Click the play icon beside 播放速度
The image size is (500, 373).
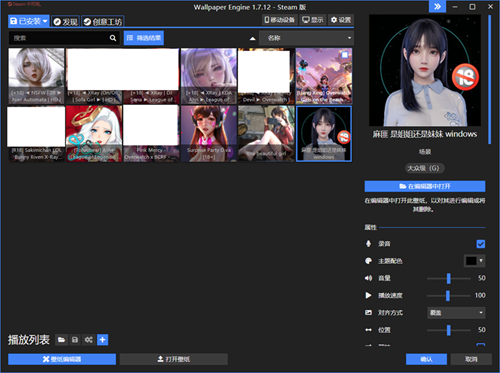[x=368, y=295]
